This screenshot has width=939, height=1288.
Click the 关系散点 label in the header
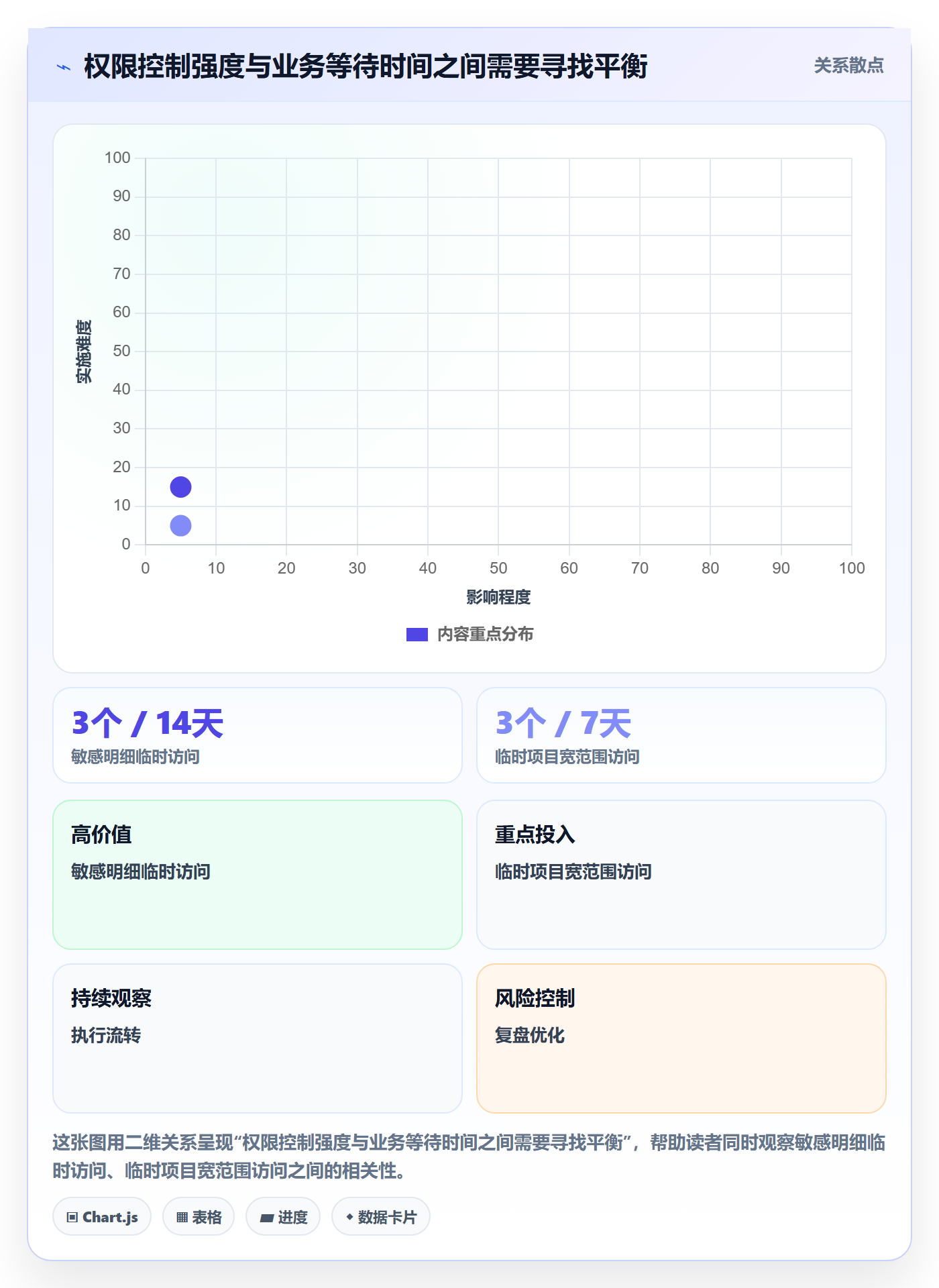pyautogui.click(x=848, y=66)
